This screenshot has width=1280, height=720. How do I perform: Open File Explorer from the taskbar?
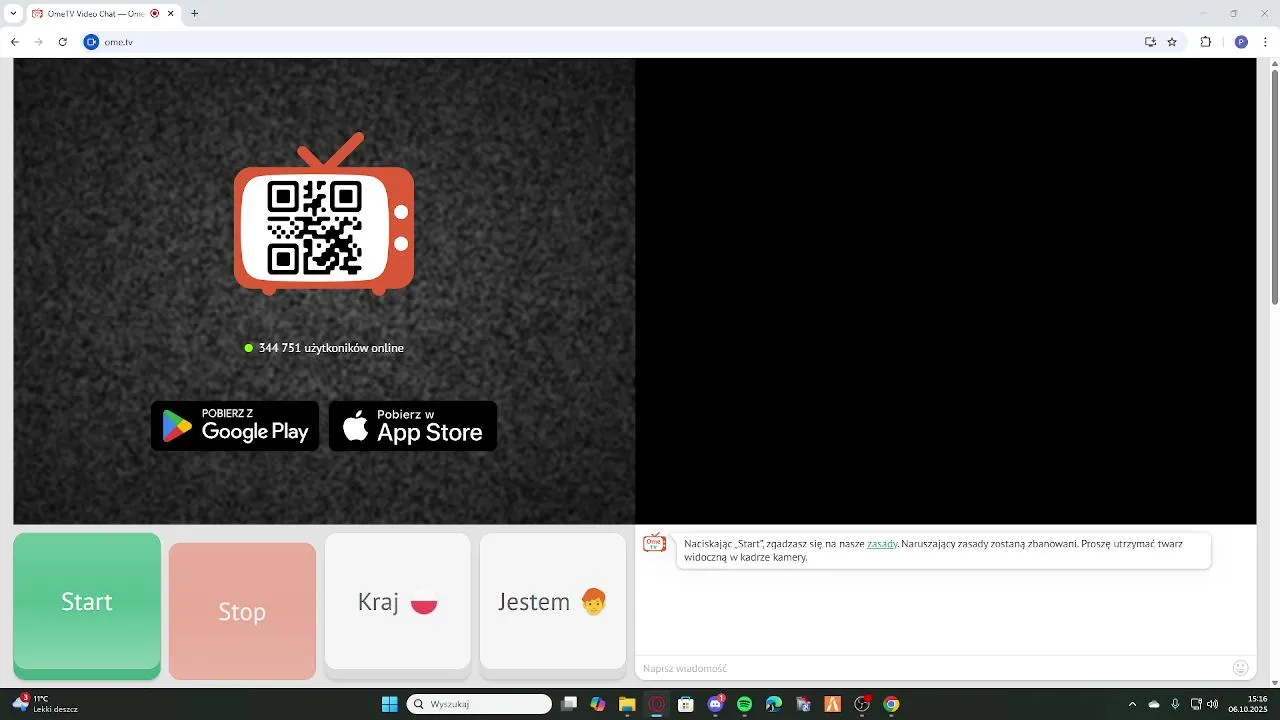coord(627,704)
